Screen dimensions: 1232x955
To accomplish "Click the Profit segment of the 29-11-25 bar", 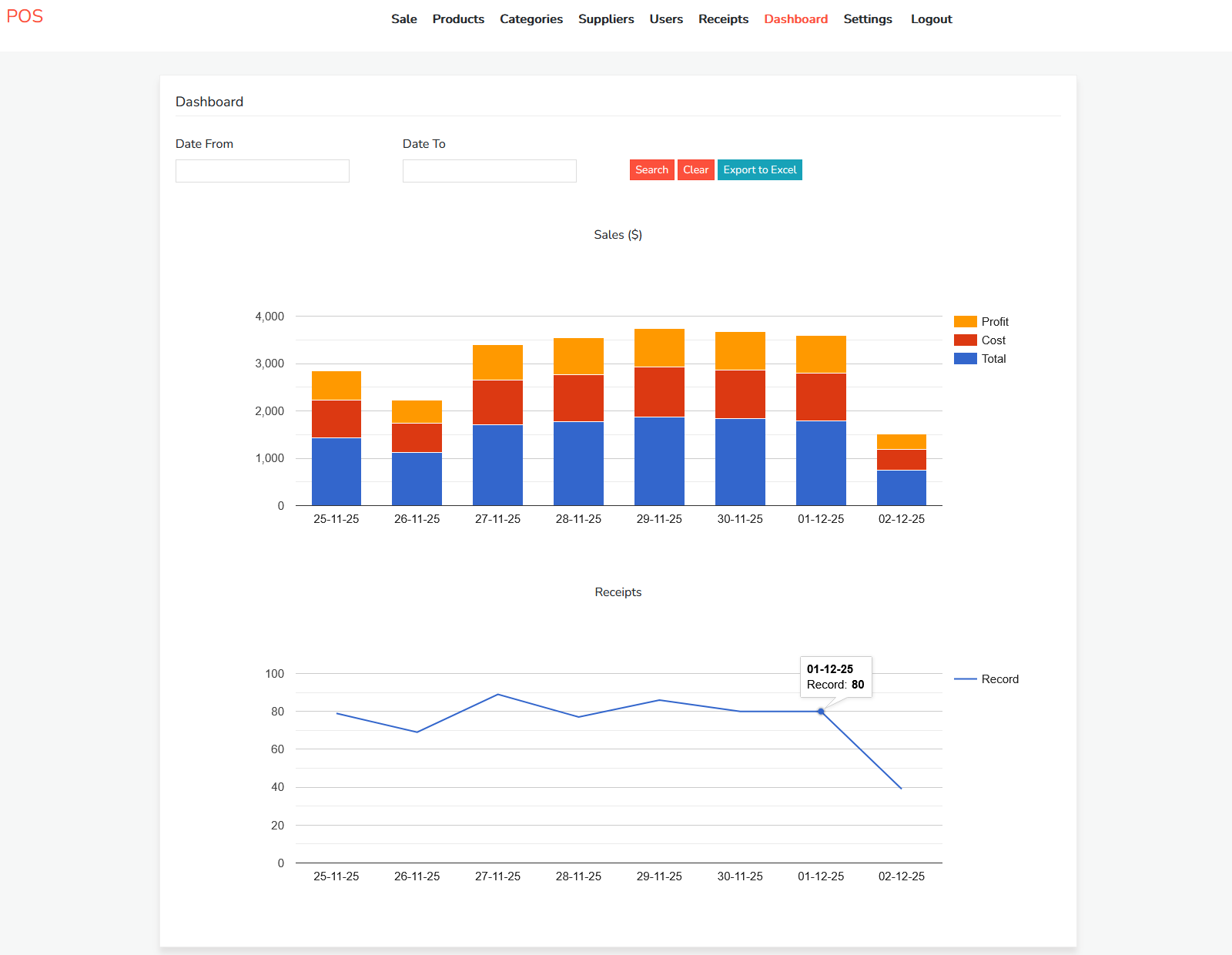I will click(659, 347).
